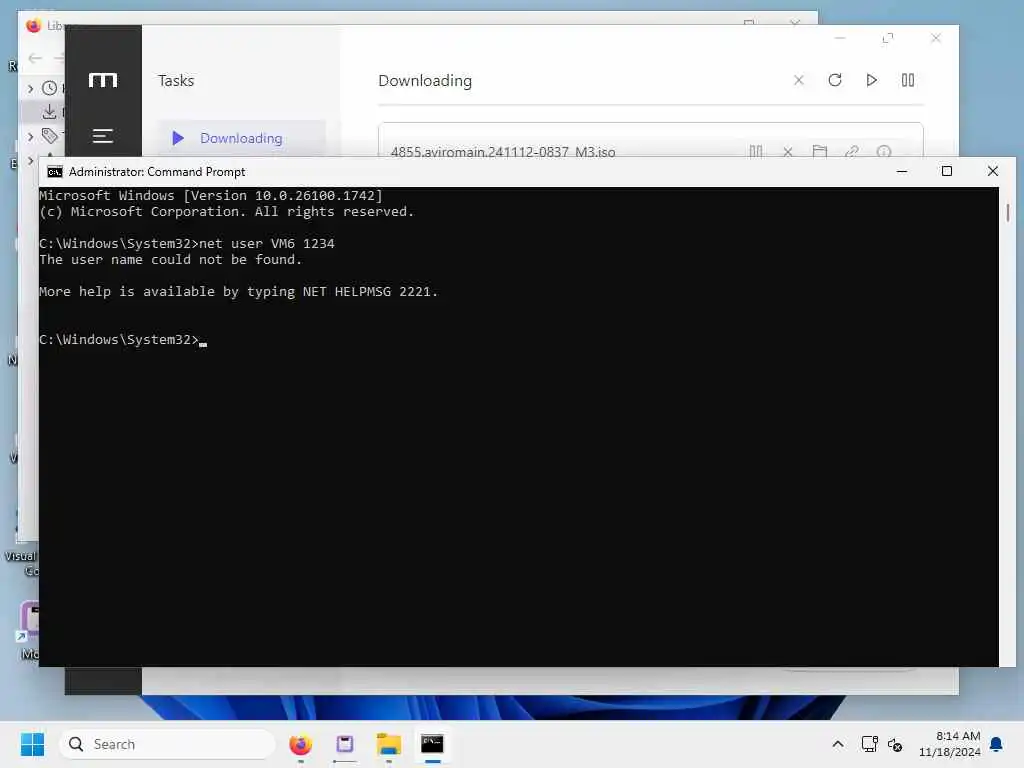Refresh the Motrix task list
Screen dimensions: 1024x768
pyautogui.click(x=835, y=80)
